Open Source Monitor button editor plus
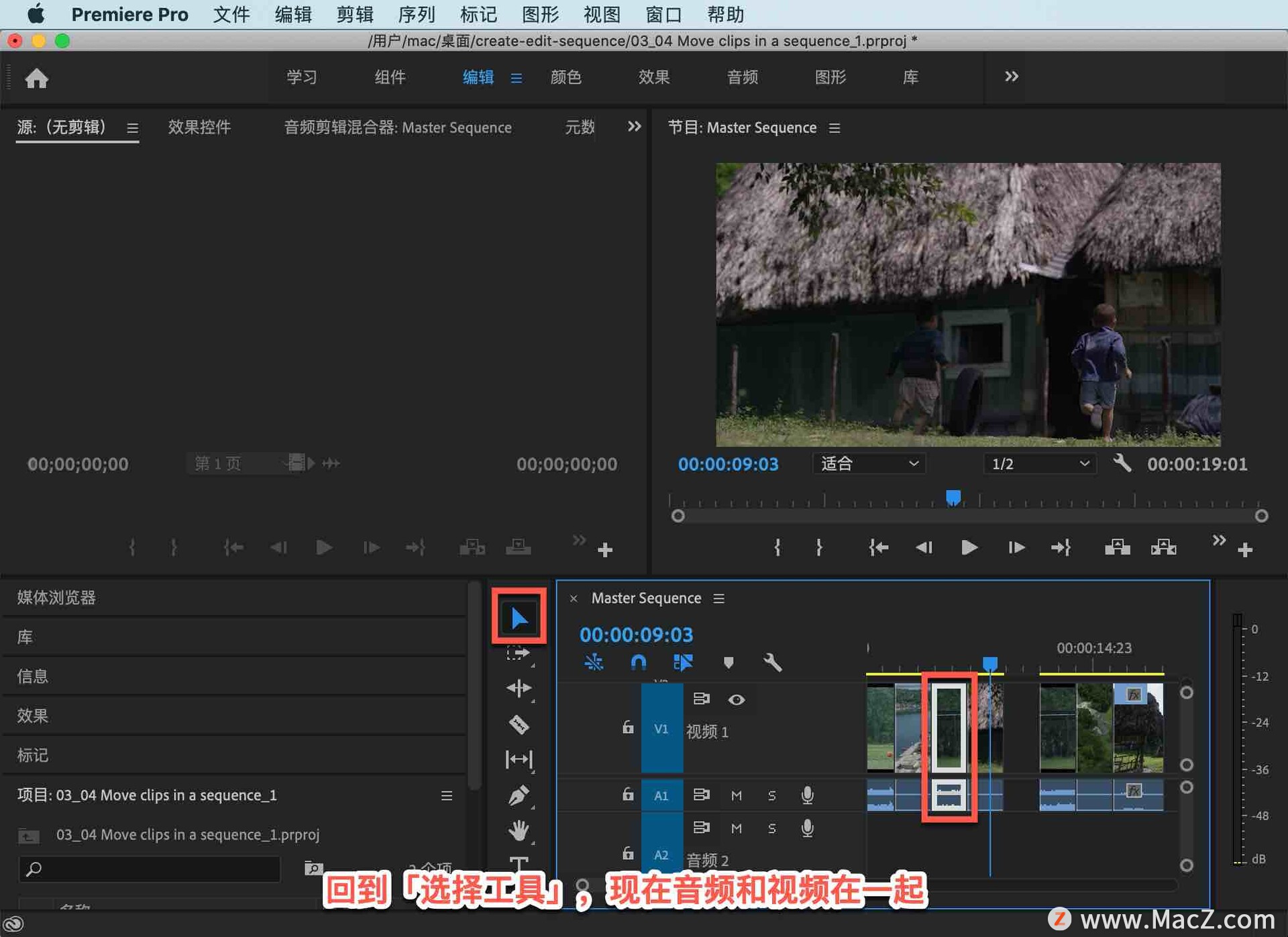 [x=605, y=550]
